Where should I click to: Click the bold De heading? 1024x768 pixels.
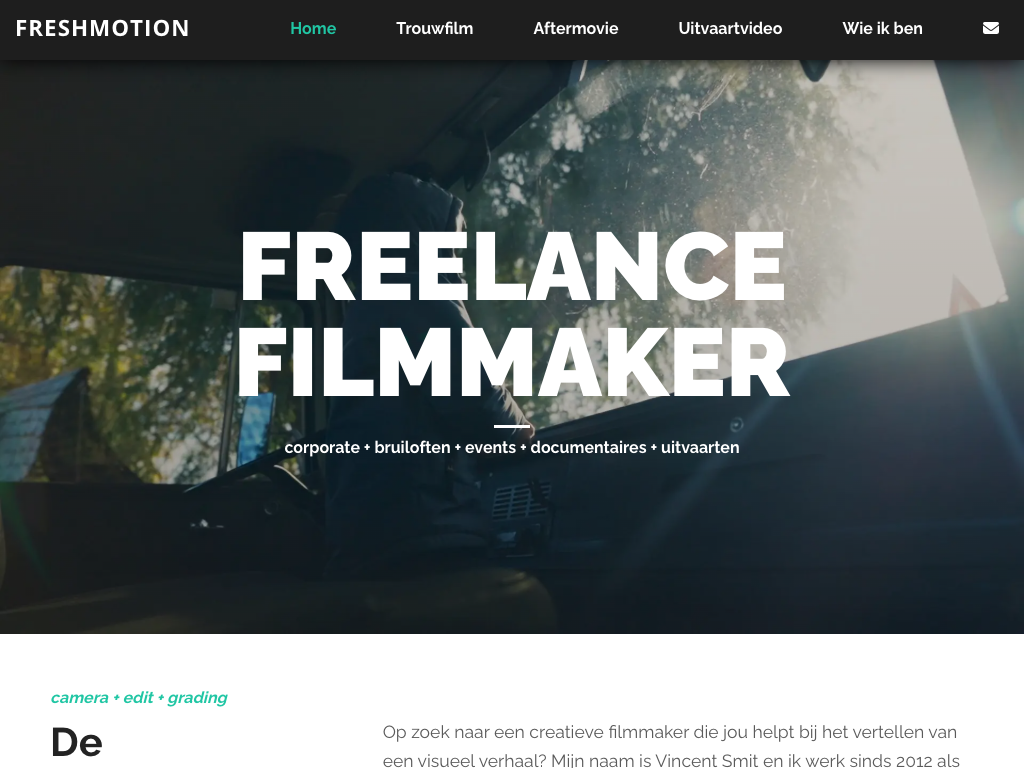pyautogui.click(x=77, y=743)
